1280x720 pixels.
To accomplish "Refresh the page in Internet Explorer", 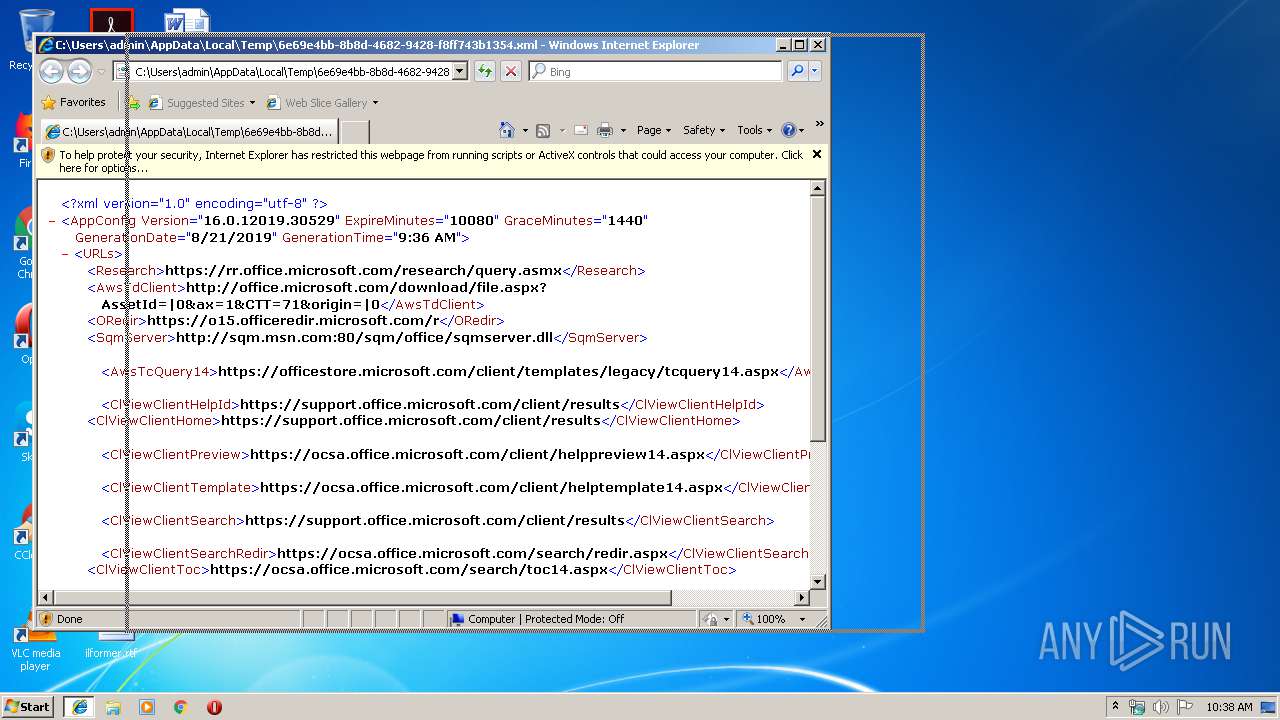I will click(485, 71).
